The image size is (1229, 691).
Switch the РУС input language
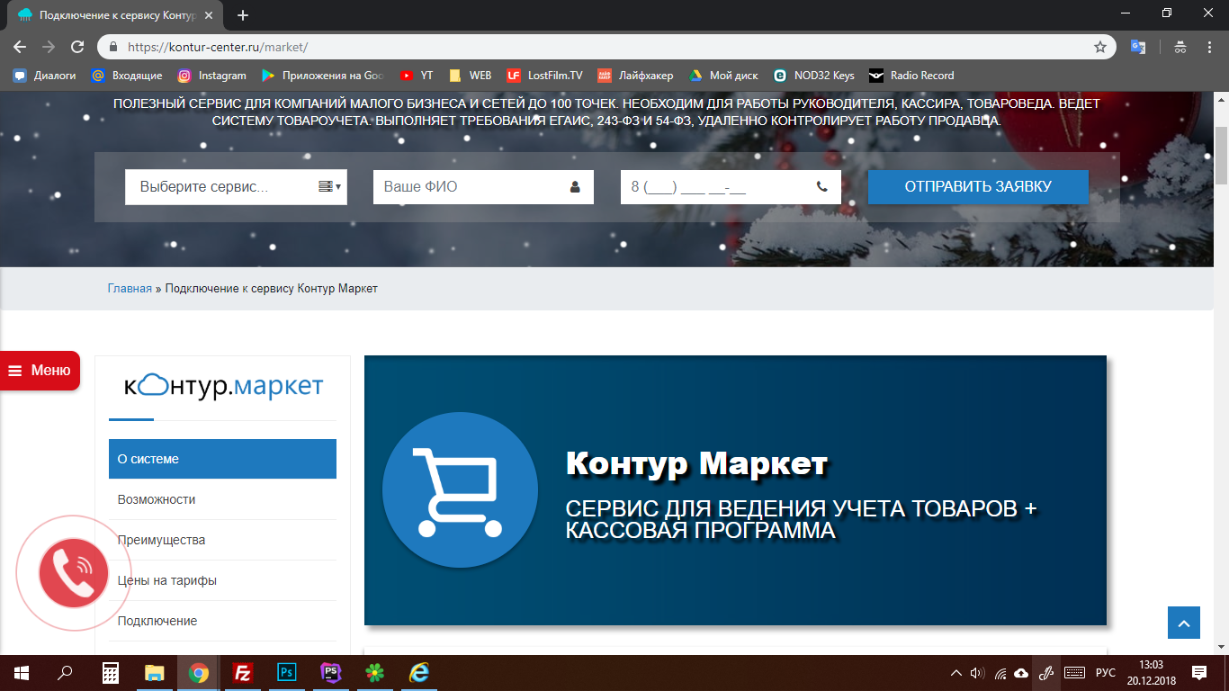pos(1106,673)
